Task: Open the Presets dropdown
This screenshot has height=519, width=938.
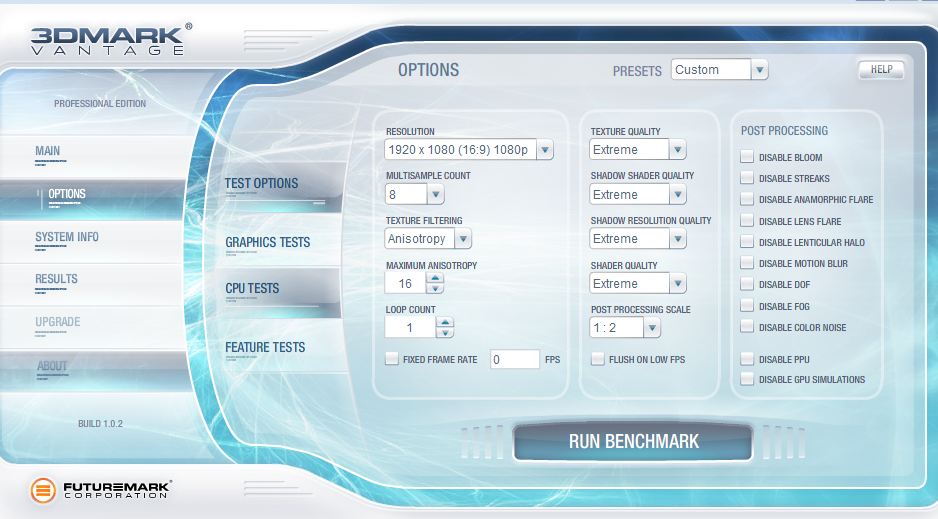Action: (759, 70)
